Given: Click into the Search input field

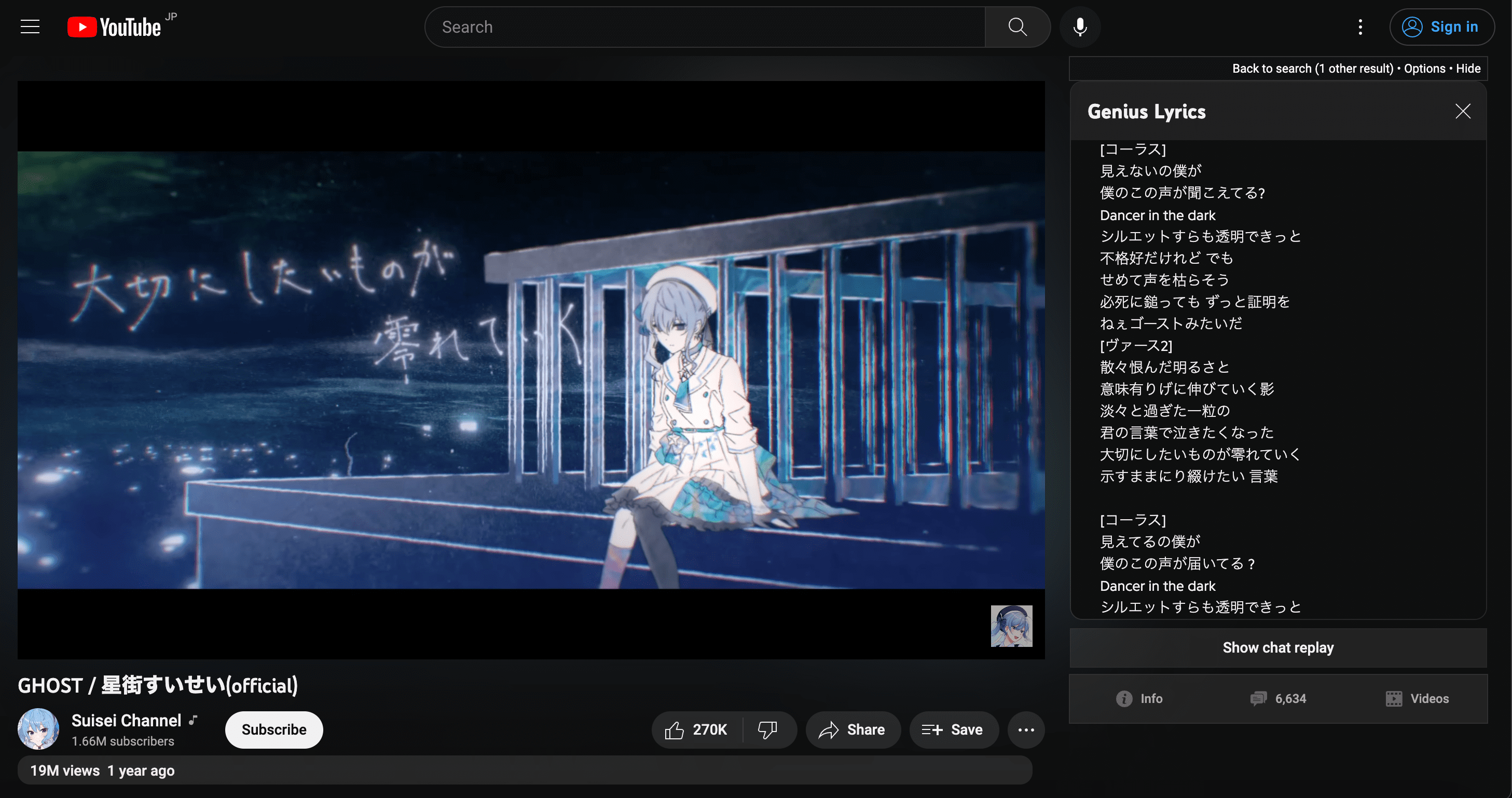Looking at the screenshot, I should click(704, 27).
